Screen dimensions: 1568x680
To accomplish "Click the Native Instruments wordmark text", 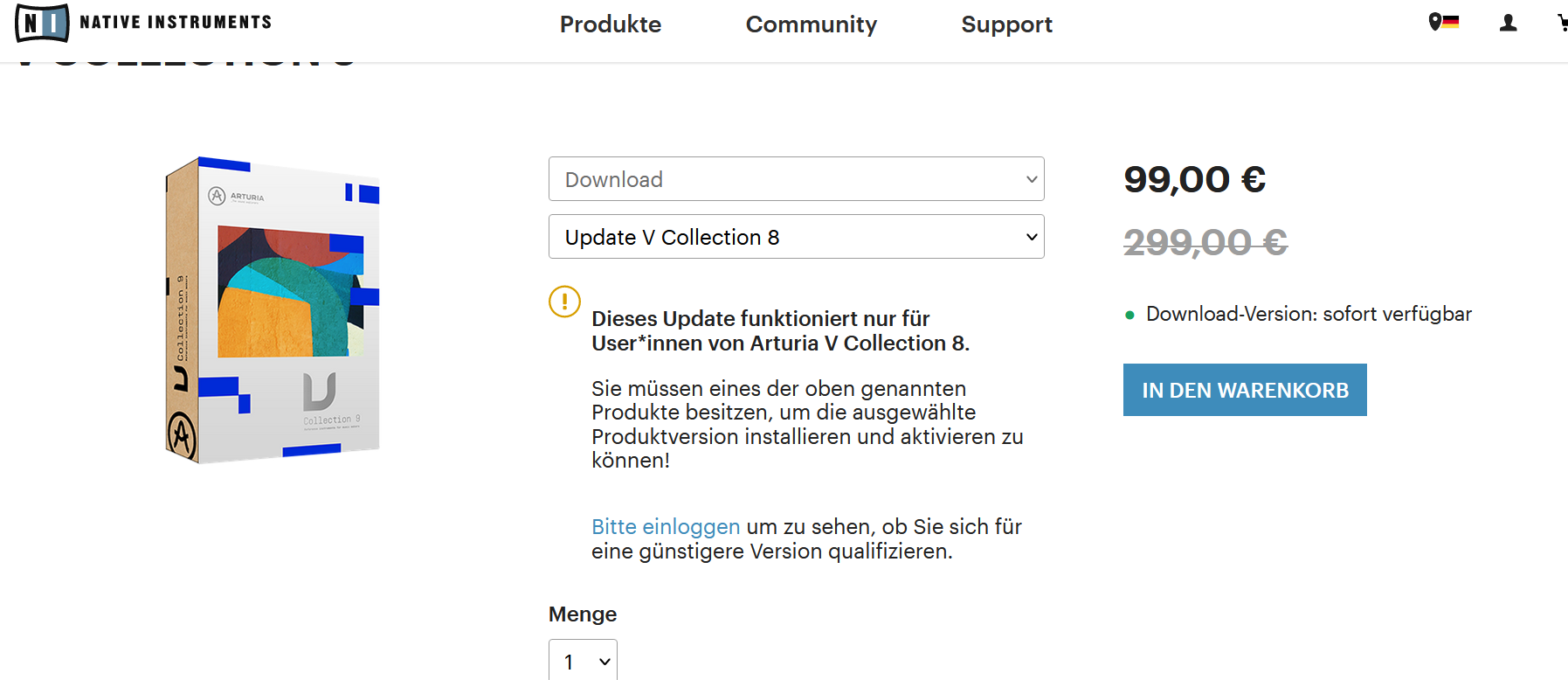I will [176, 23].
